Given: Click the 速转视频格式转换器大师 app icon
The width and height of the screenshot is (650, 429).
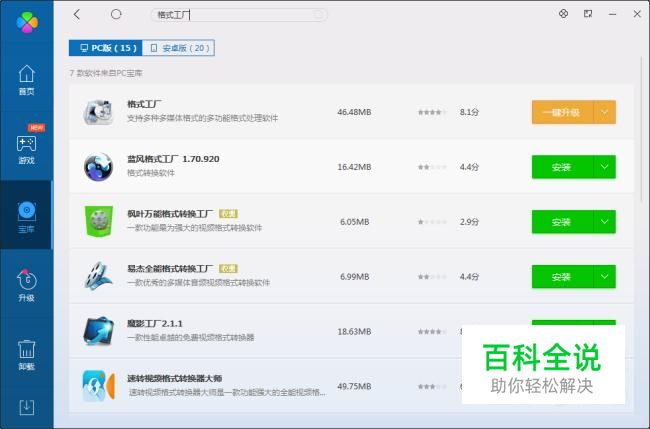Looking at the screenshot, I should pos(98,386).
